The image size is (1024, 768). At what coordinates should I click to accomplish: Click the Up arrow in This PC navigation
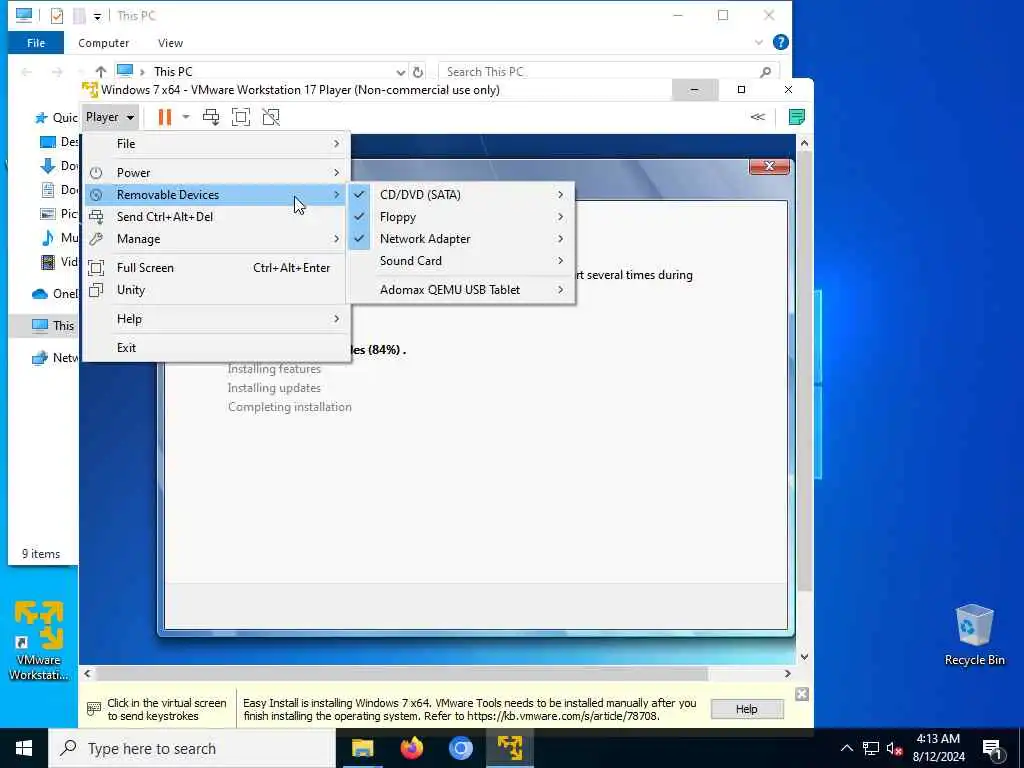101,71
